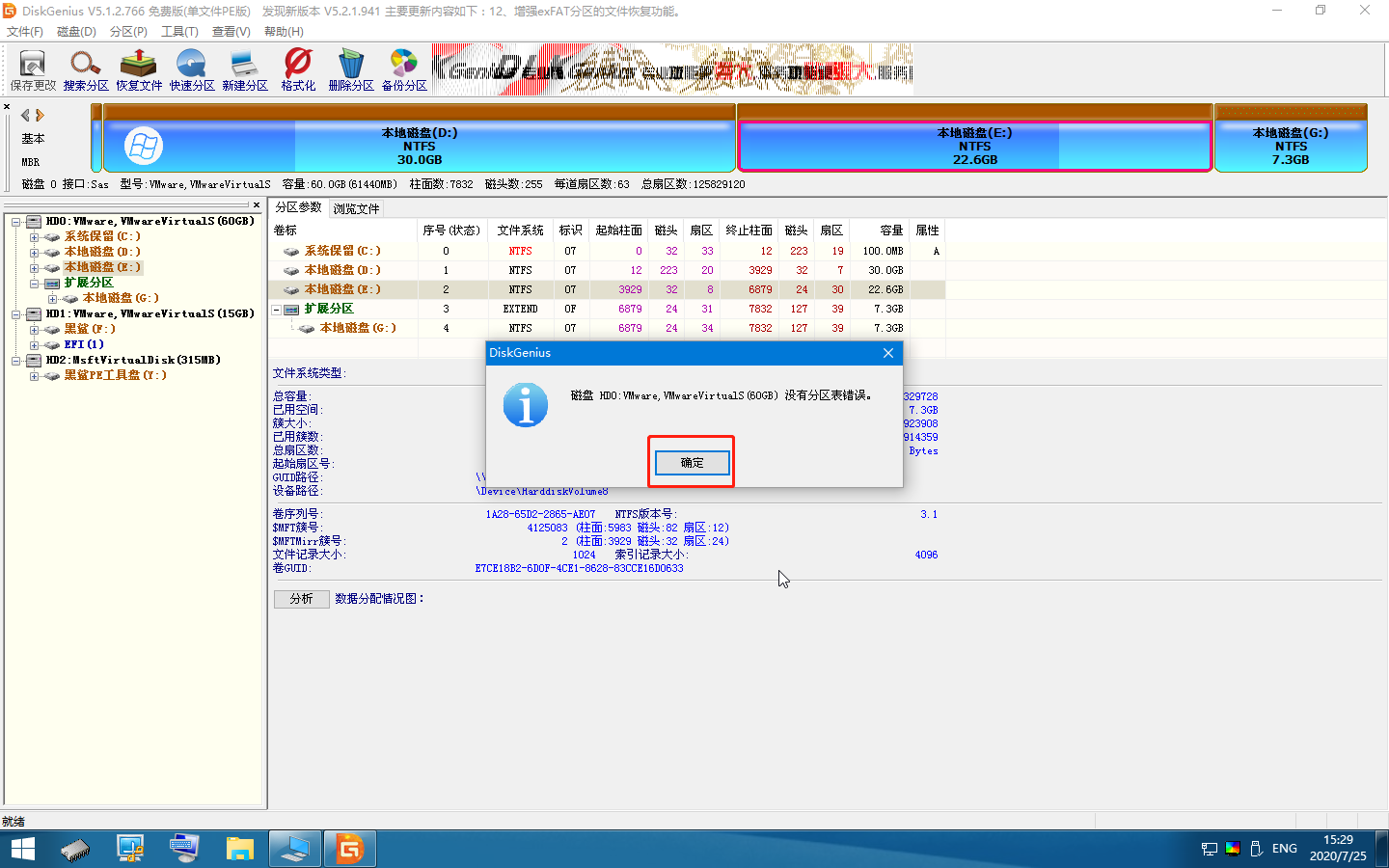This screenshot has width=1389, height=868.
Task: Close the DiskGenius message dialog
Action: pyautogui.click(x=888, y=353)
